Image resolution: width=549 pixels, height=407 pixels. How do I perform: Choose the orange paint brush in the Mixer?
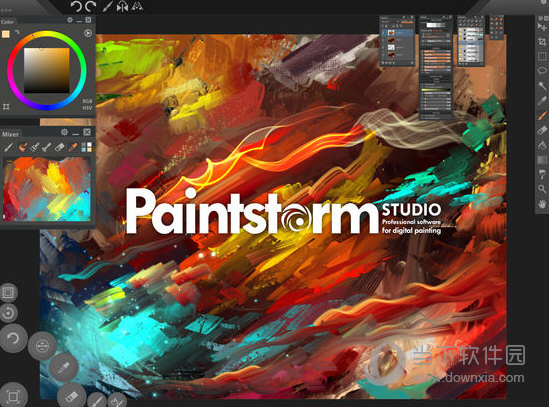click(x=22, y=147)
